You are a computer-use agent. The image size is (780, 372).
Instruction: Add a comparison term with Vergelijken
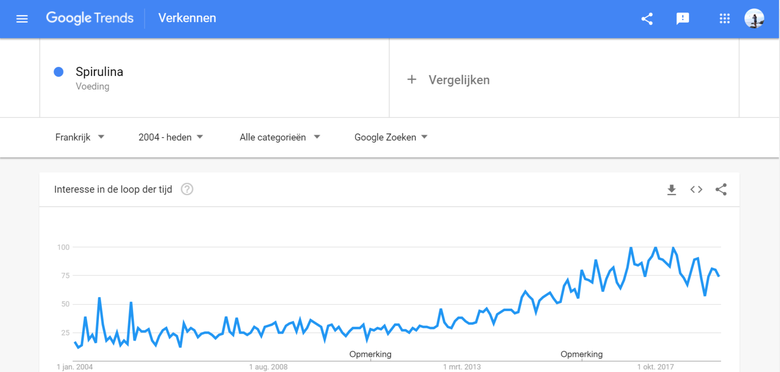click(449, 80)
